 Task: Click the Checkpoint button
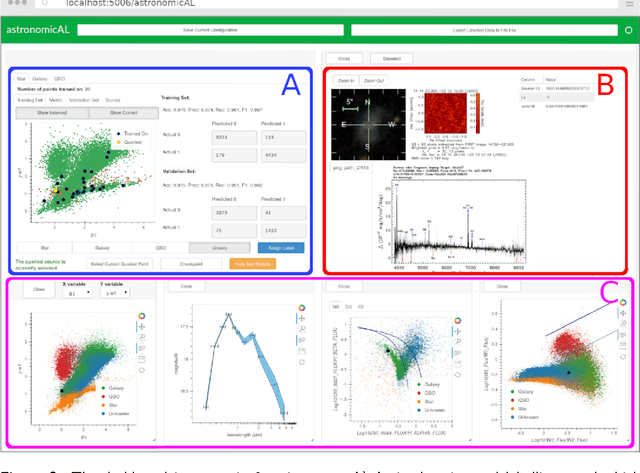point(191,264)
